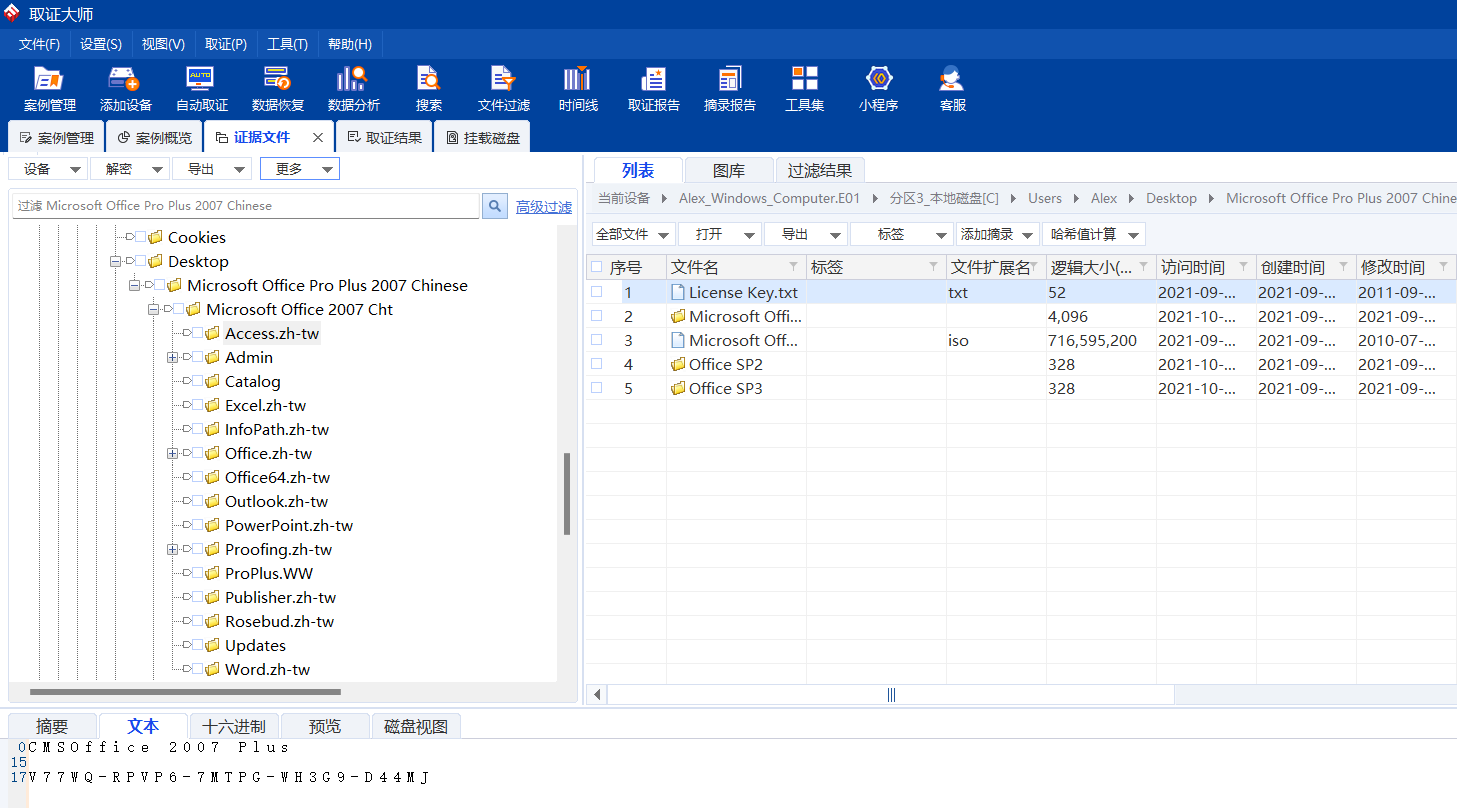Open the 解密 dropdown

coord(130,169)
